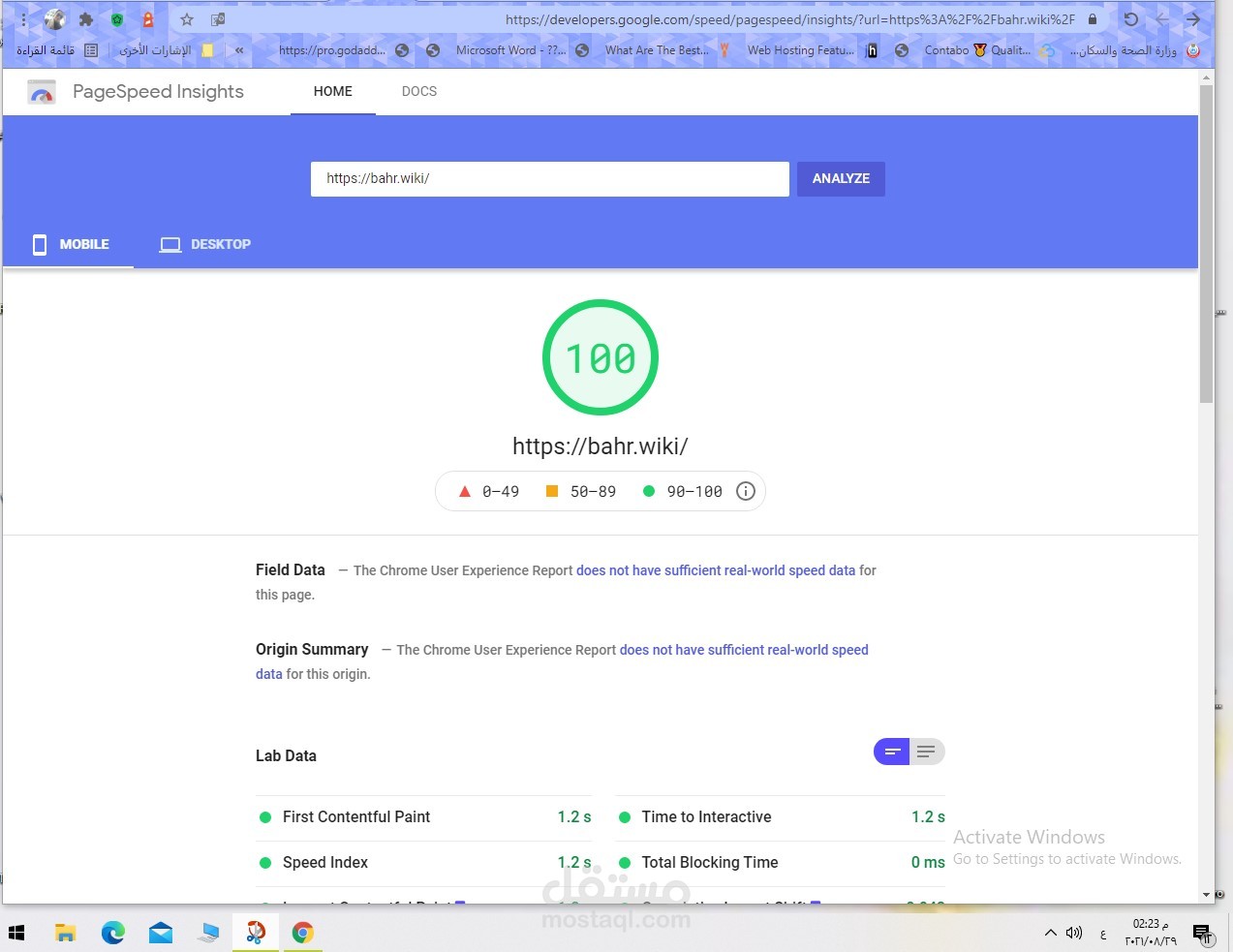Open the HOME tab
The width and height of the screenshot is (1233, 952).
pos(333,92)
